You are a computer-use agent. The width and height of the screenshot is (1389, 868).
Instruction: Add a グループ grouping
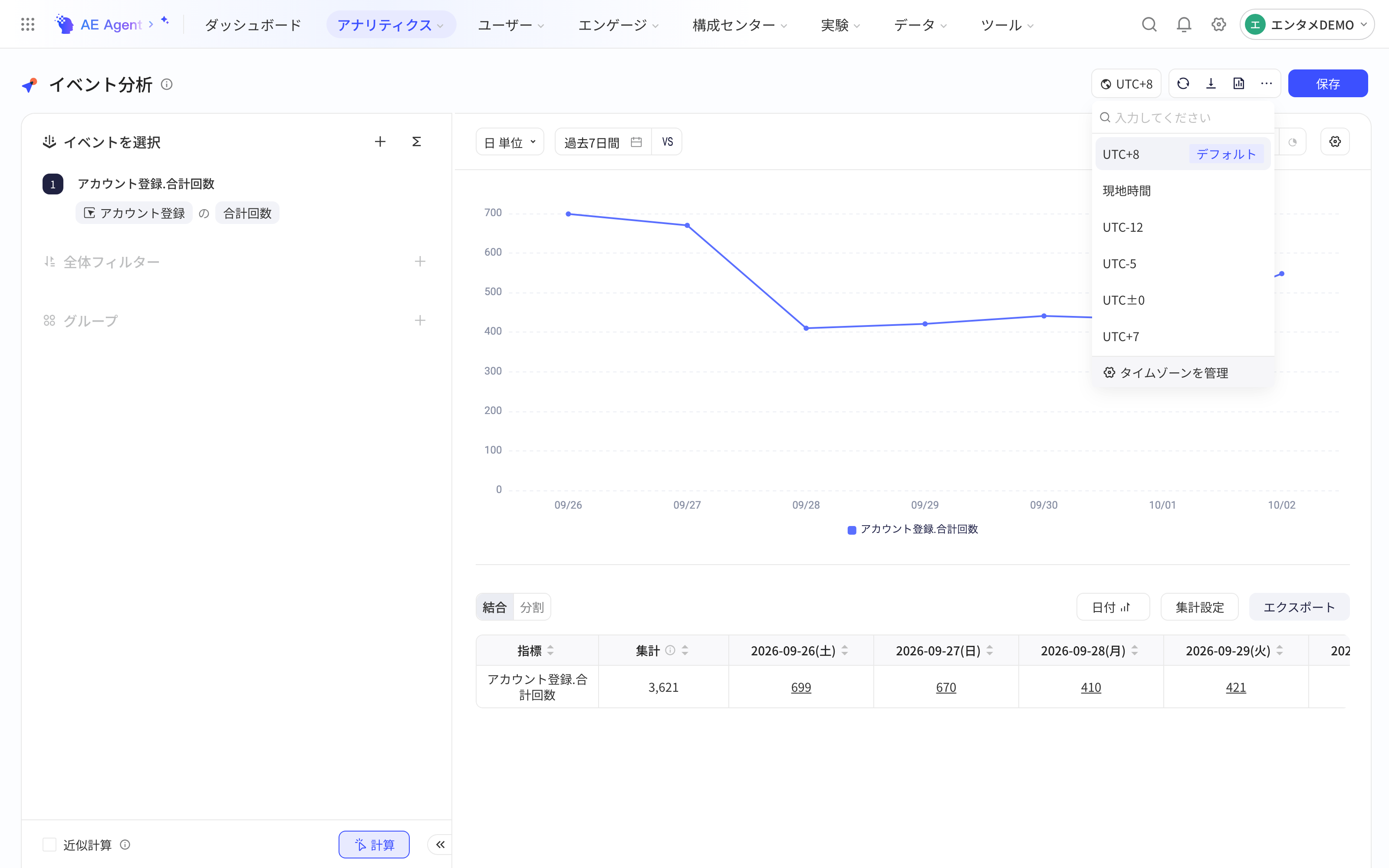(420, 320)
